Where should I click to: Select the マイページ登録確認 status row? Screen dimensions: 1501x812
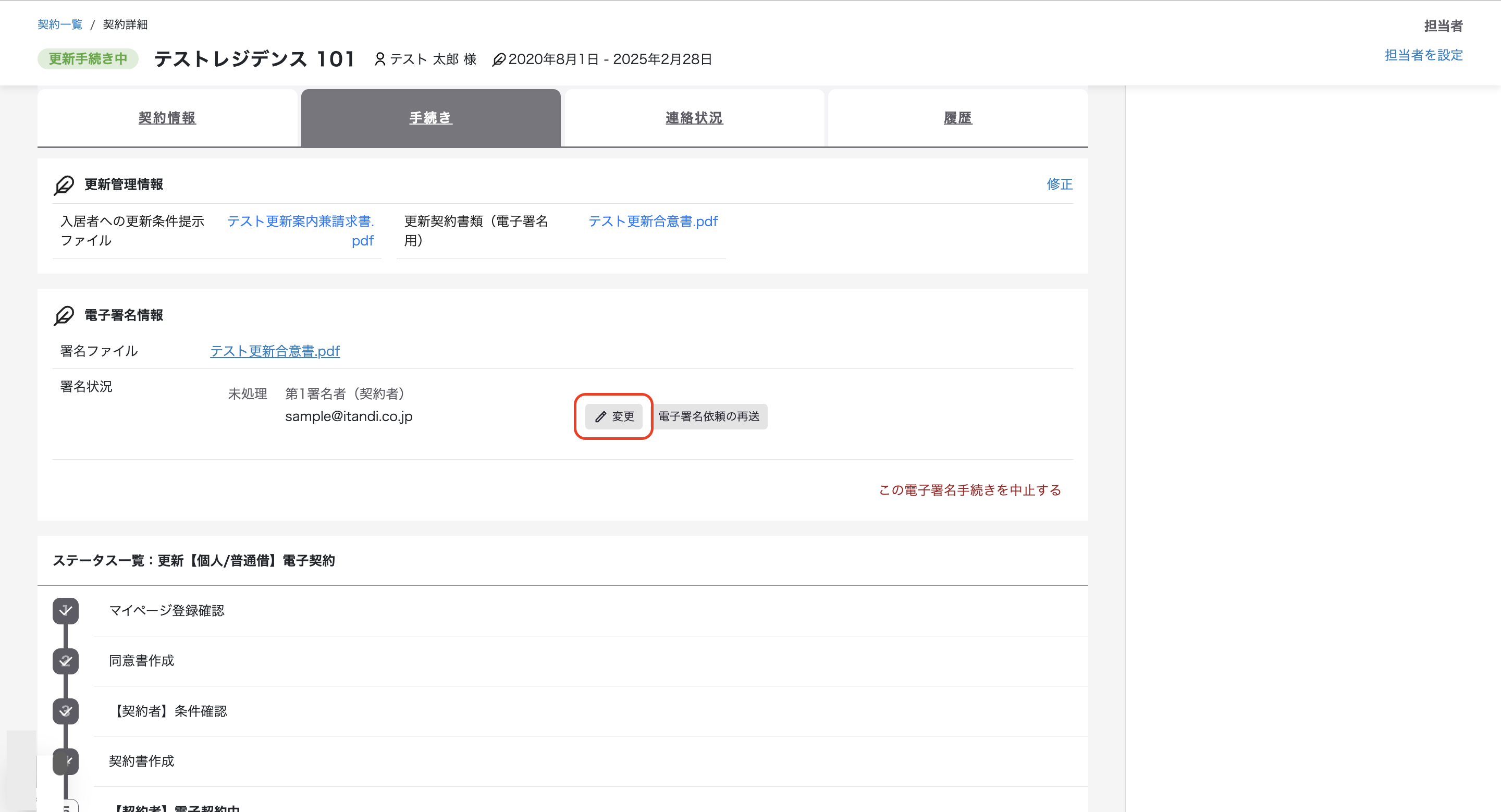coord(591,611)
